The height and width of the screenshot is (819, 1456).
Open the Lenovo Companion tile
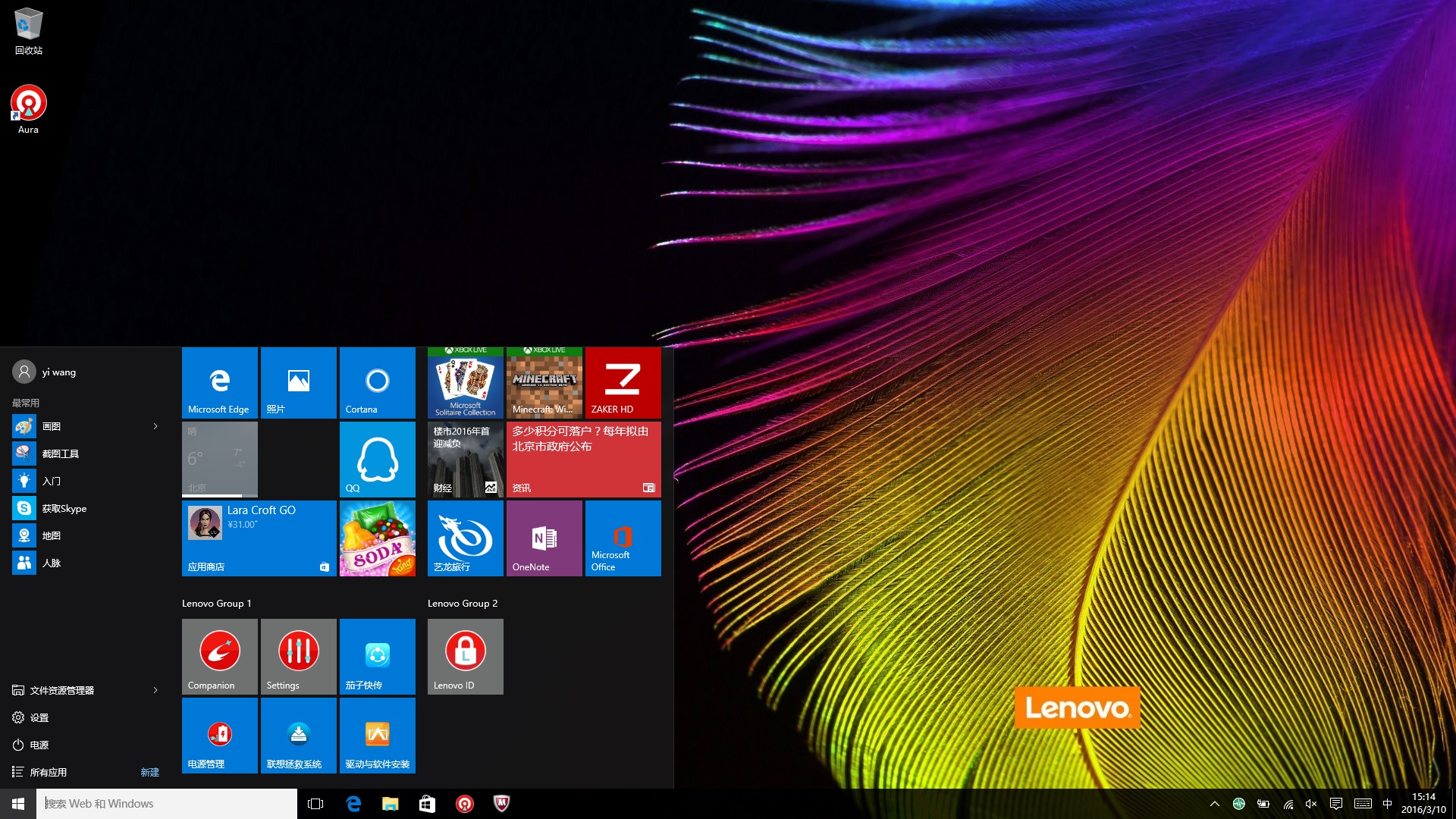point(219,656)
